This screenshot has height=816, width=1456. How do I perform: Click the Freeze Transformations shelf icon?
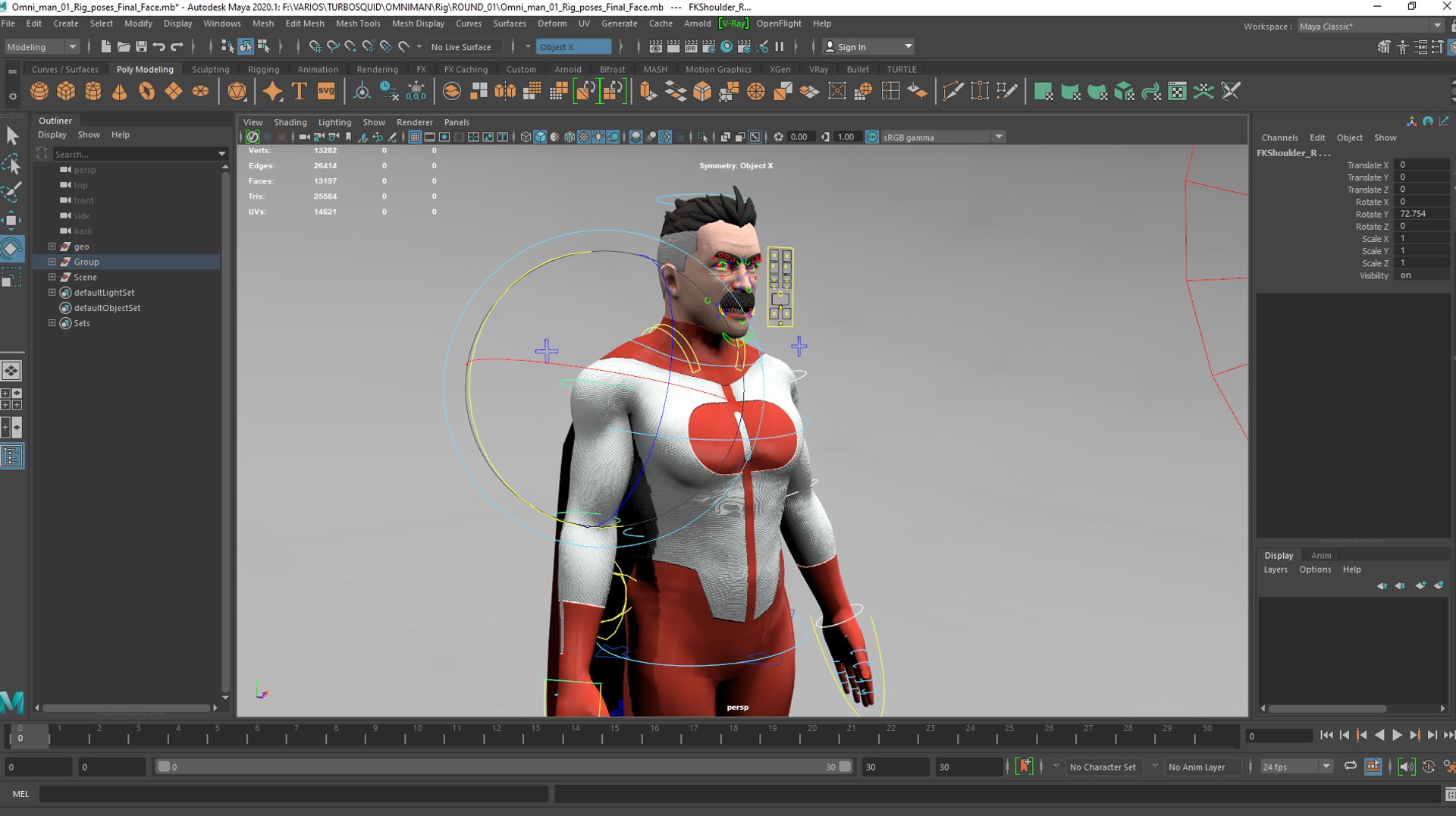tap(416, 92)
